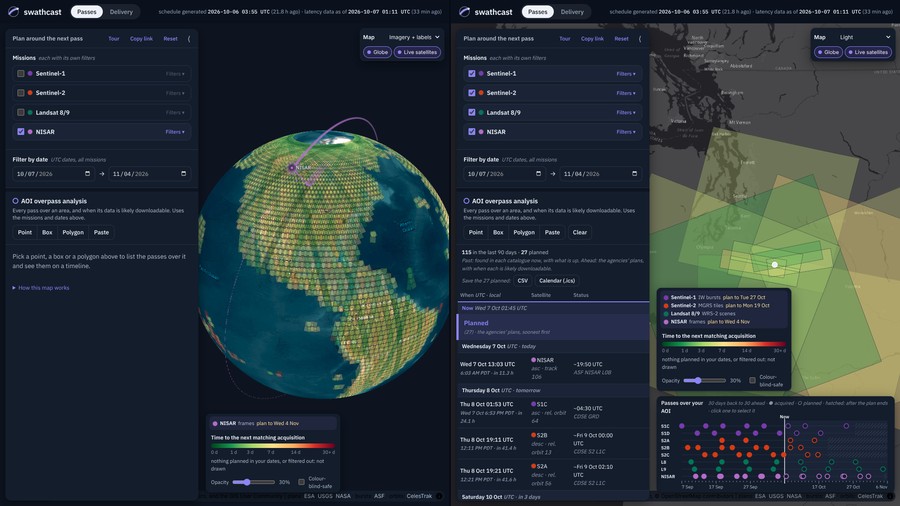Select Passes tab in right window
The image size is (900, 506).
[538, 11]
